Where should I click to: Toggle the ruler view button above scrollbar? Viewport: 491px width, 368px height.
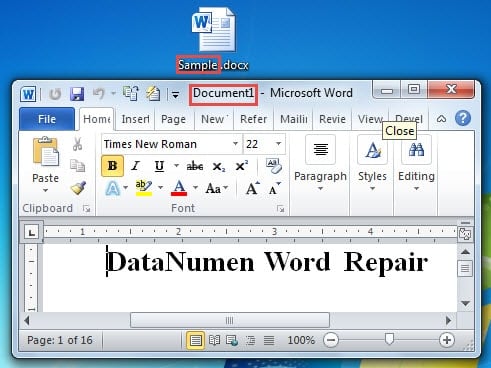tap(465, 233)
